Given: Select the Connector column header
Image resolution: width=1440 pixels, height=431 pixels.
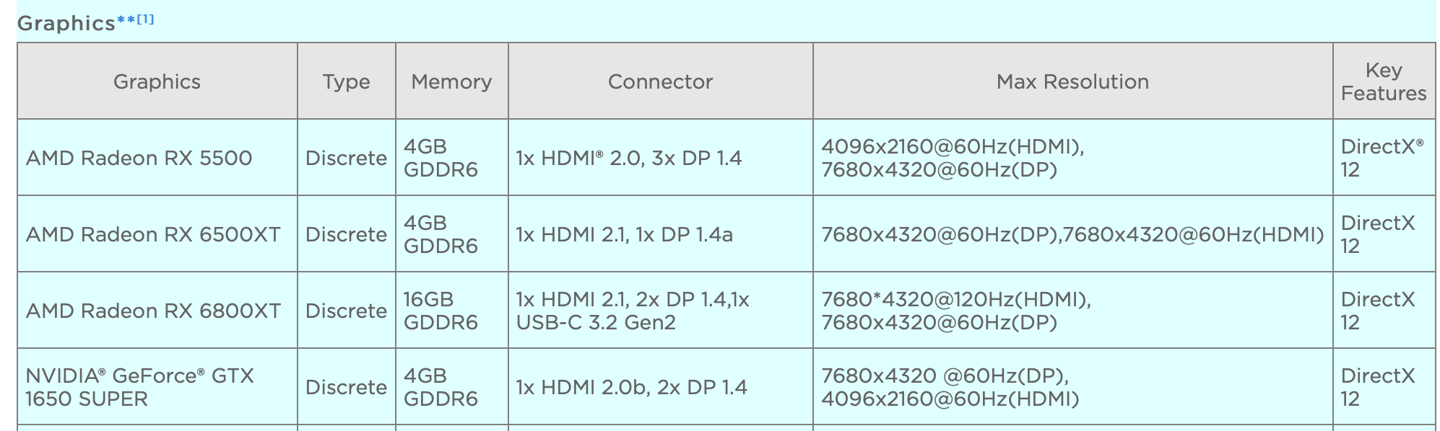Looking at the screenshot, I should point(660,82).
